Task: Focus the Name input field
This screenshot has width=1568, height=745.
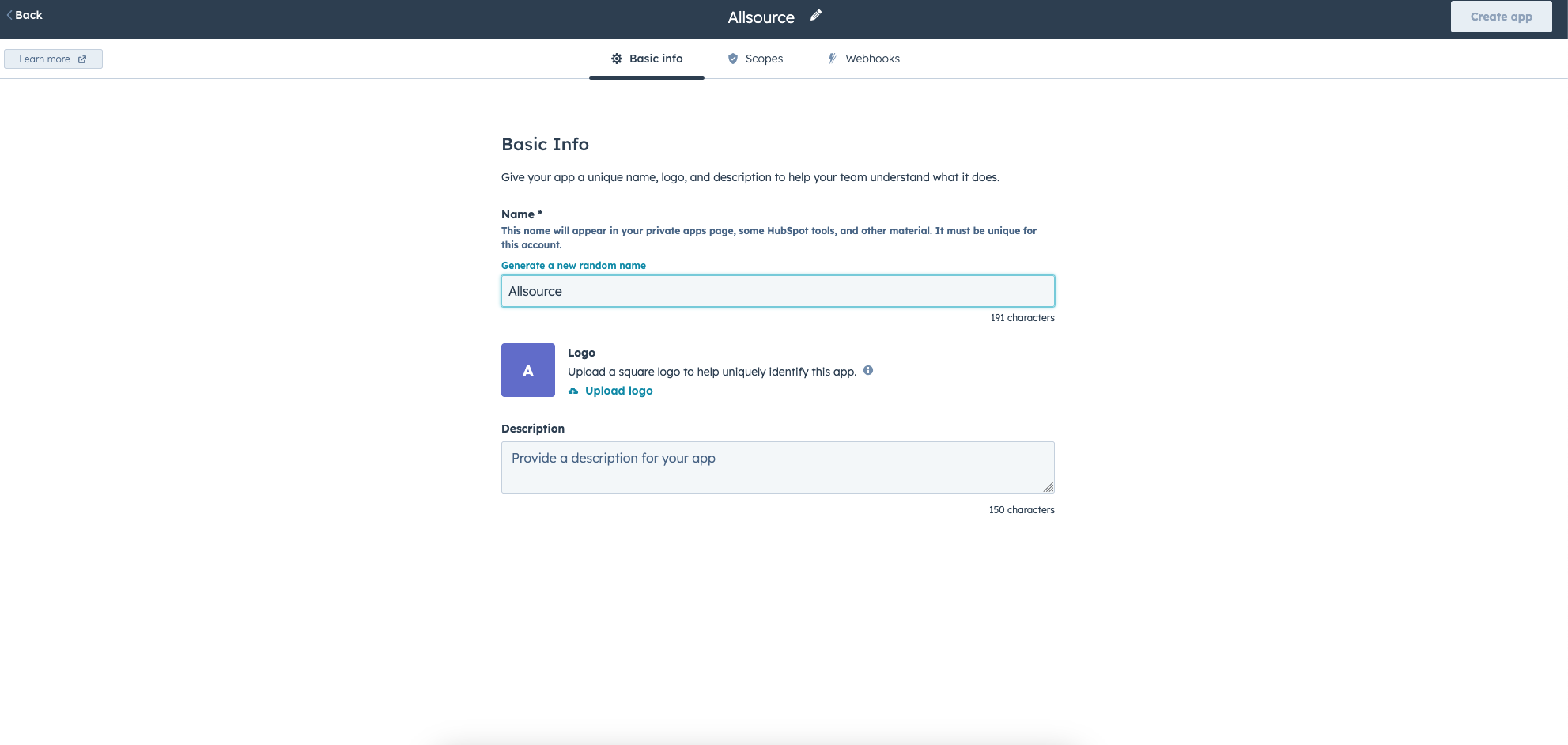Action: (778, 291)
